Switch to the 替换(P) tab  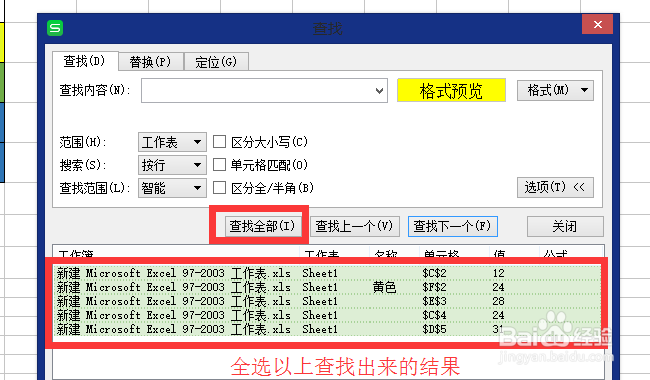pyautogui.click(x=150, y=62)
